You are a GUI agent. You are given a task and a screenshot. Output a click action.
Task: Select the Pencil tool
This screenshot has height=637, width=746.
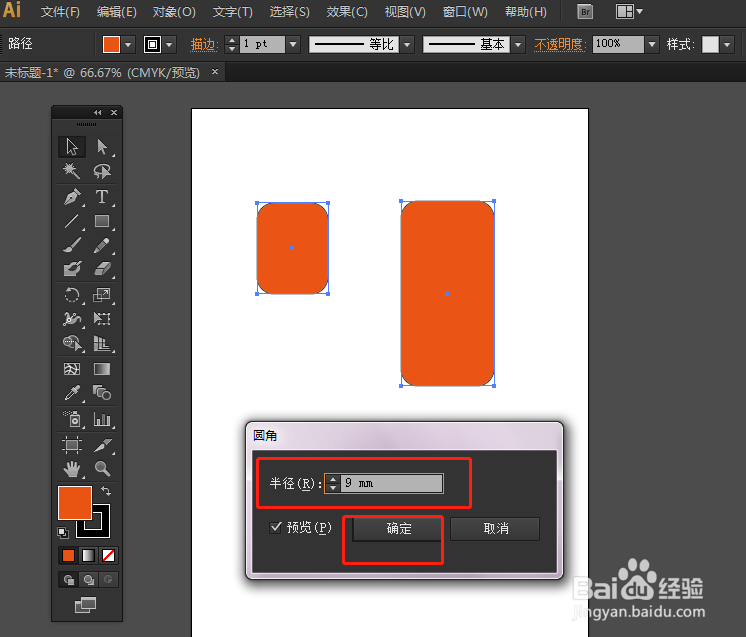point(102,245)
